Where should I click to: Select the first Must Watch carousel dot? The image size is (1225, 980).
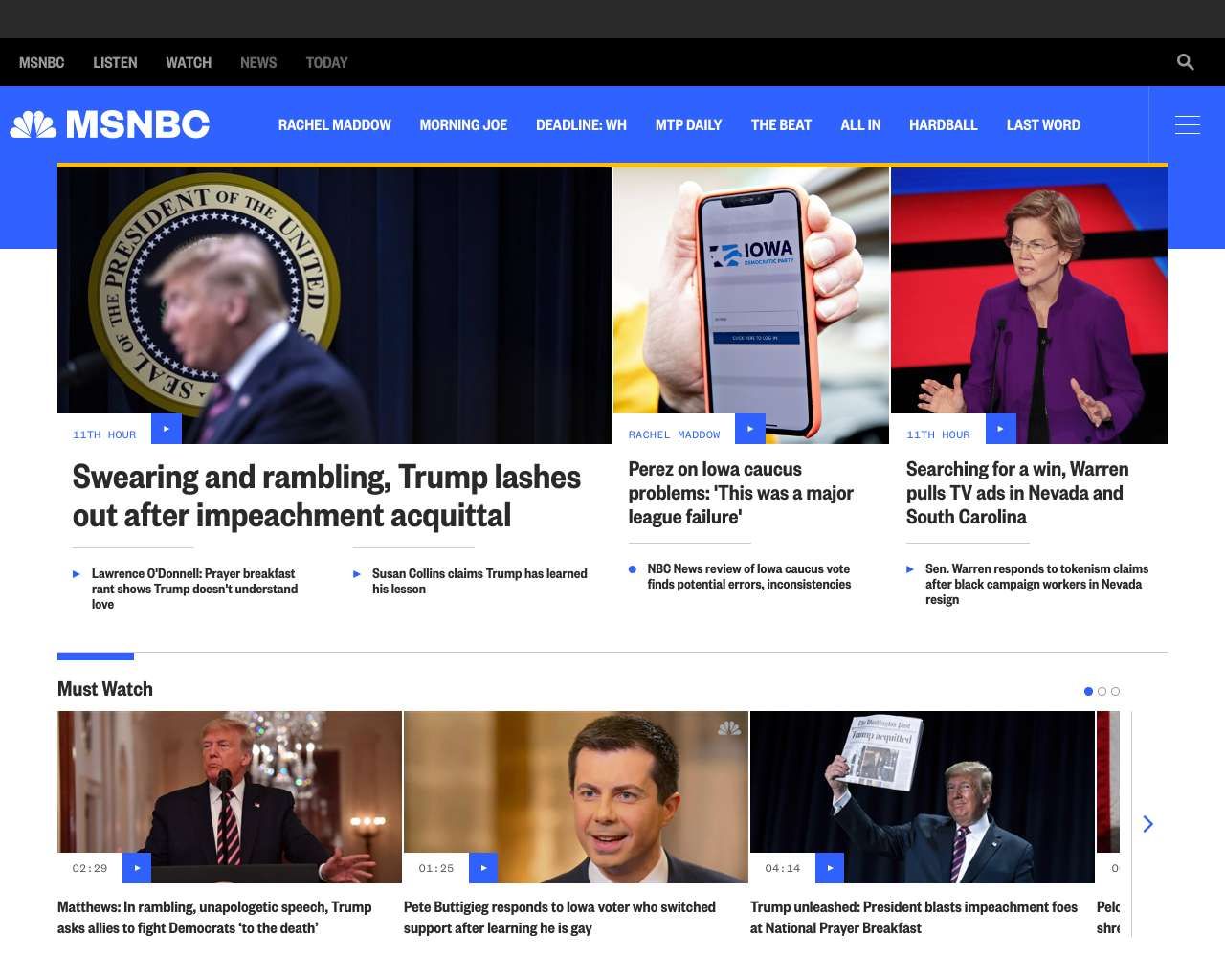(1088, 691)
